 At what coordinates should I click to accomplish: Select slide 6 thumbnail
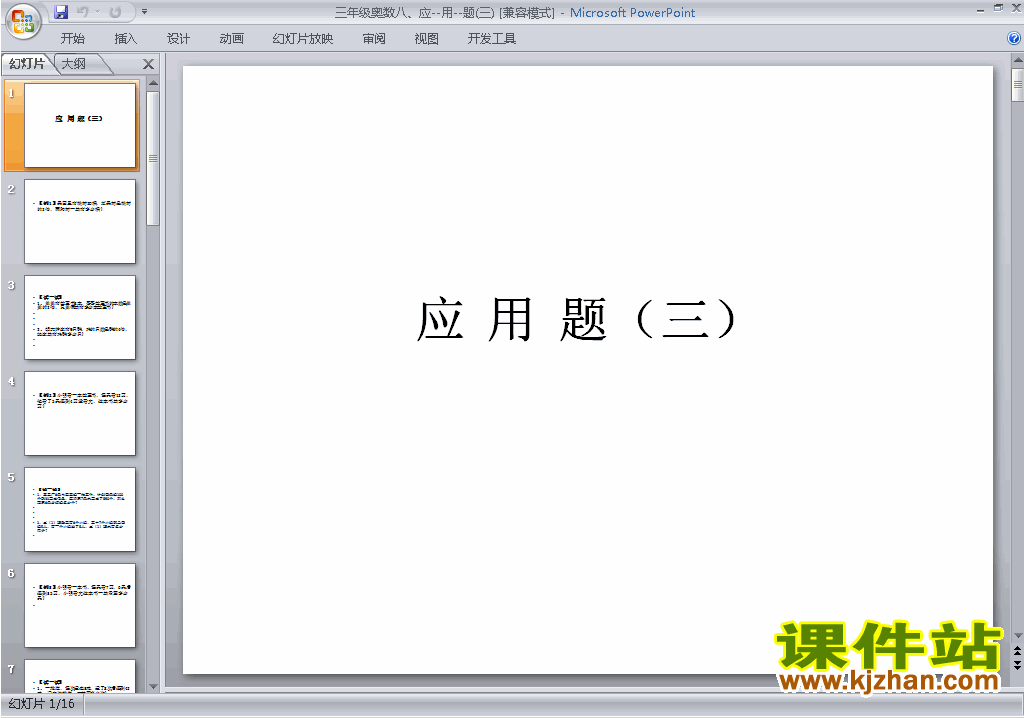(80, 606)
